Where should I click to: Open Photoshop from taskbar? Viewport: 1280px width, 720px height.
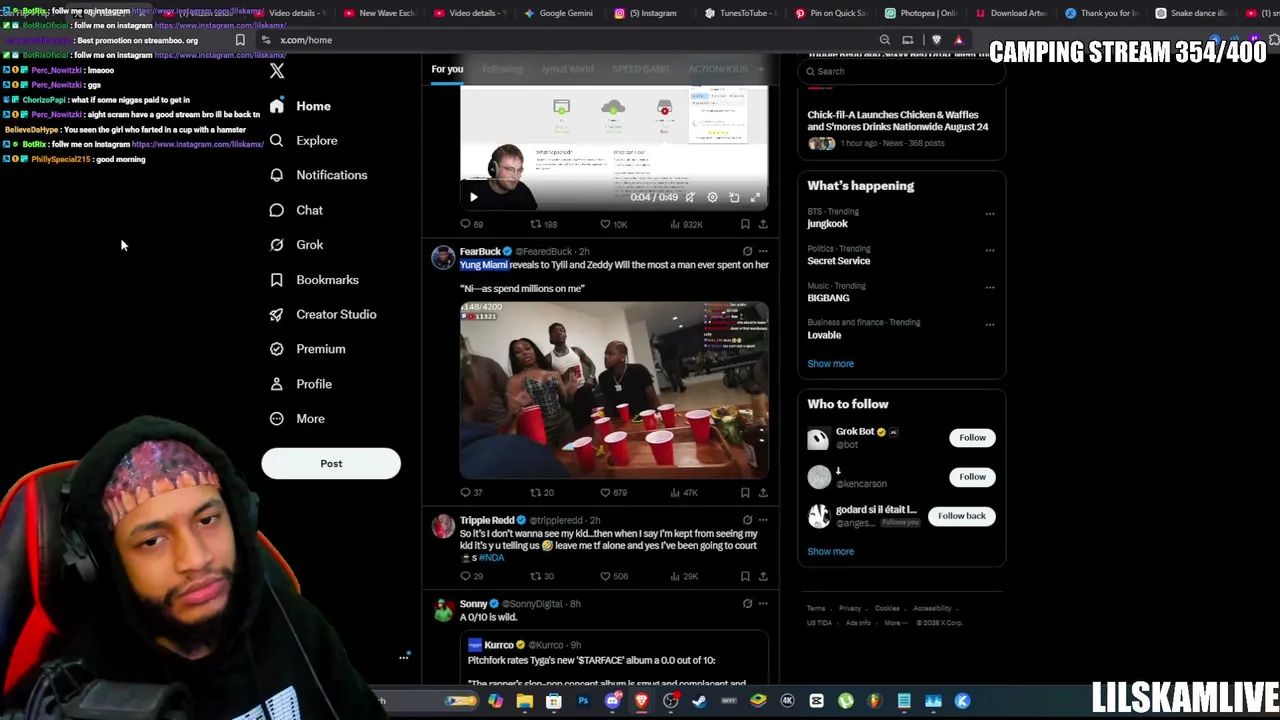click(x=583, y=701)
